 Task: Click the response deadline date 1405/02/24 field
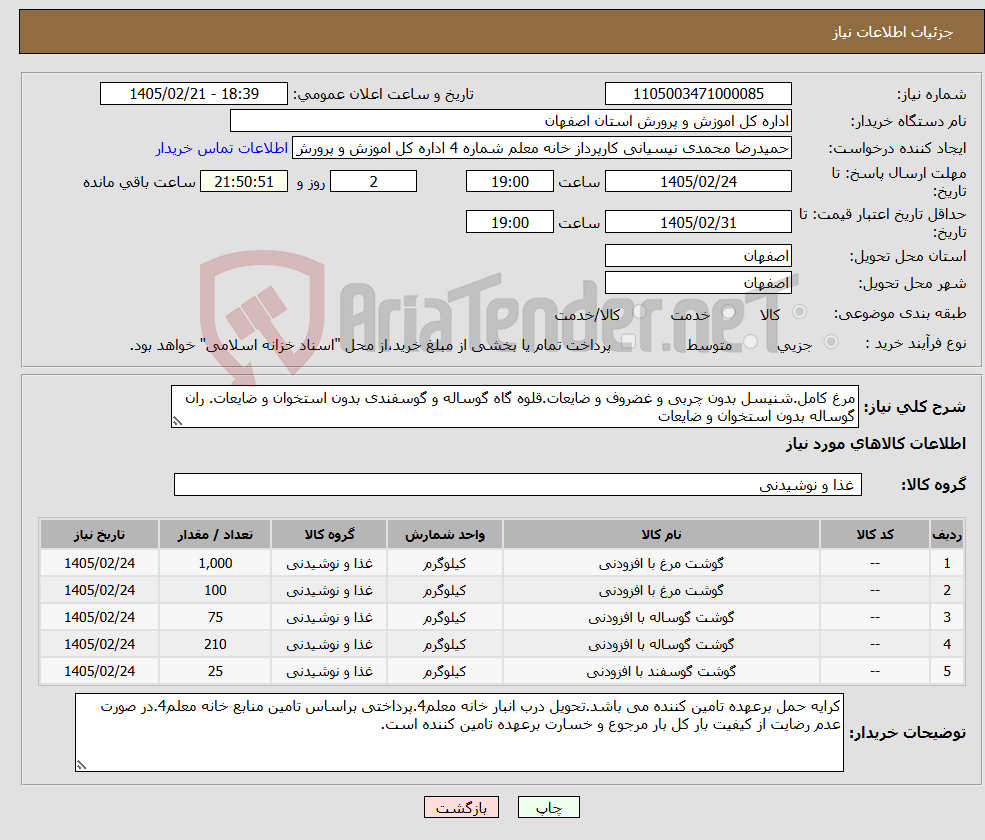tap(698, 182)
